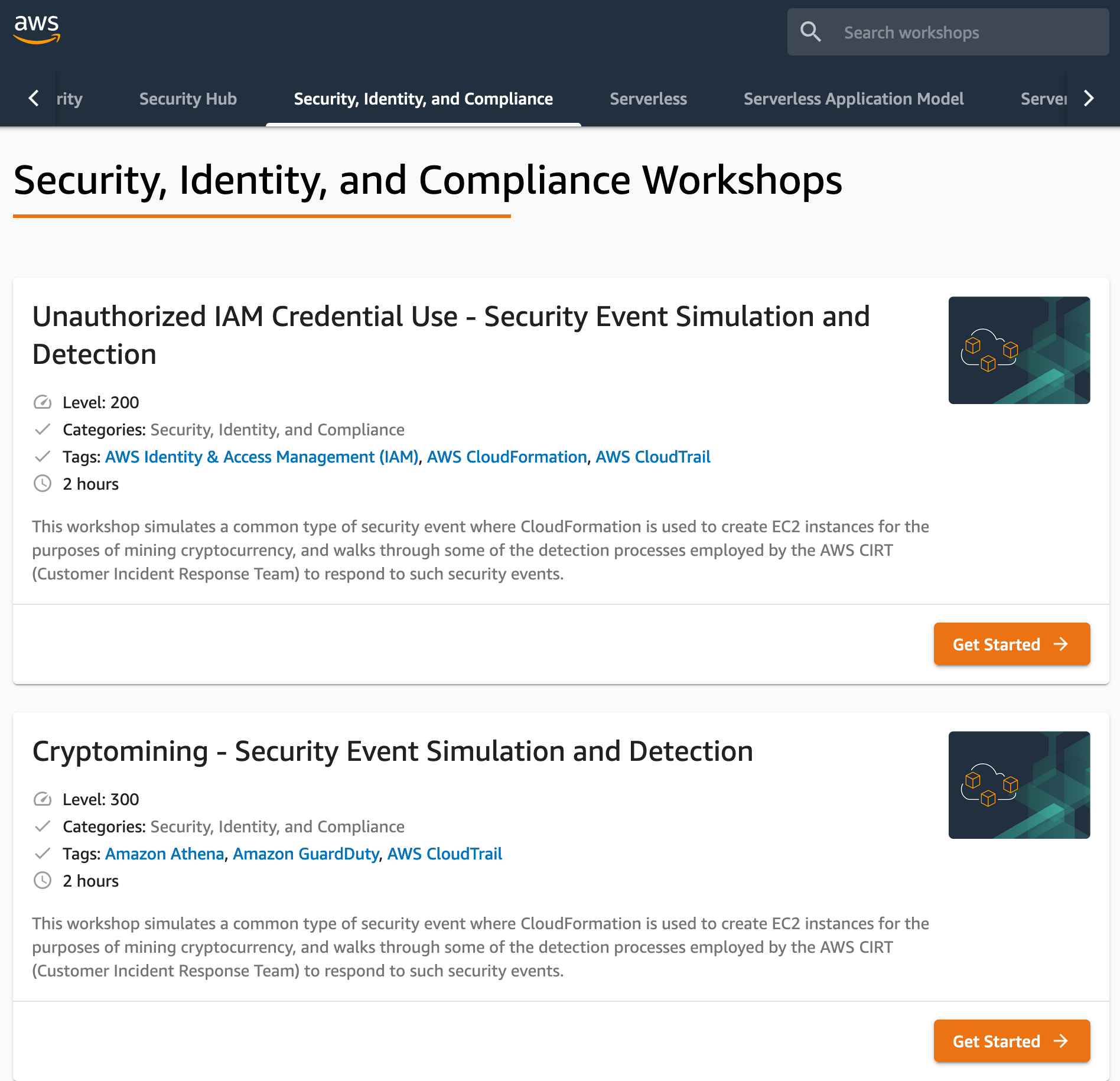Select Security, Identity, and Compliance tab
The width and height of the screenshot is (1120, 1081).
coord(424,99)
